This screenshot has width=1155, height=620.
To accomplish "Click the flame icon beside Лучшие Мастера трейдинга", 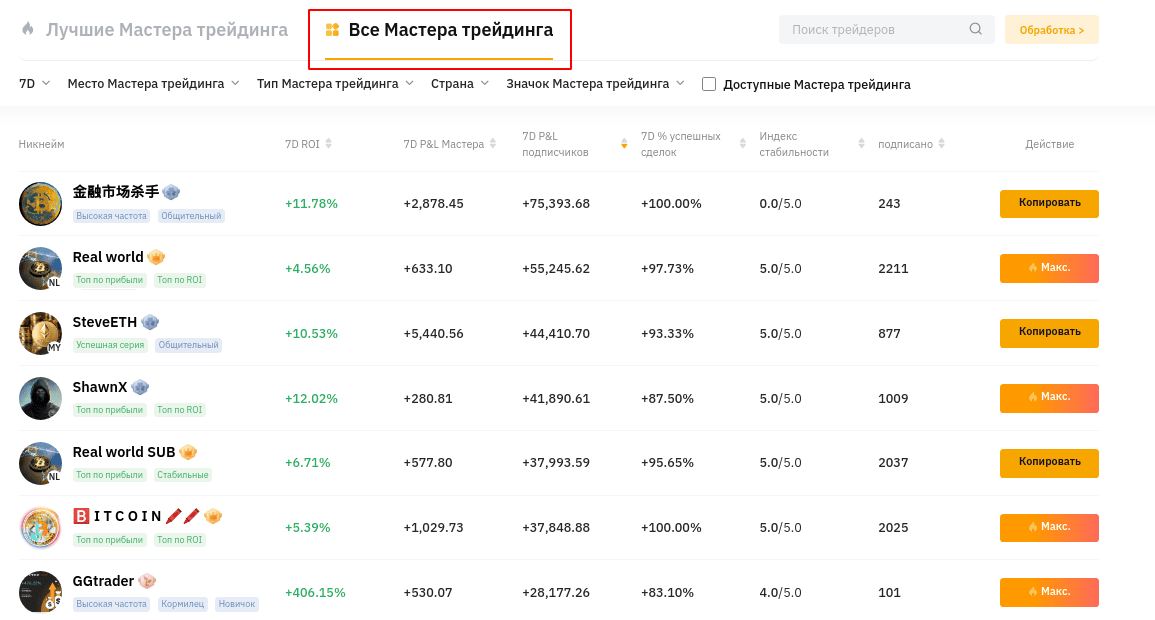I will tap(28, 29).
